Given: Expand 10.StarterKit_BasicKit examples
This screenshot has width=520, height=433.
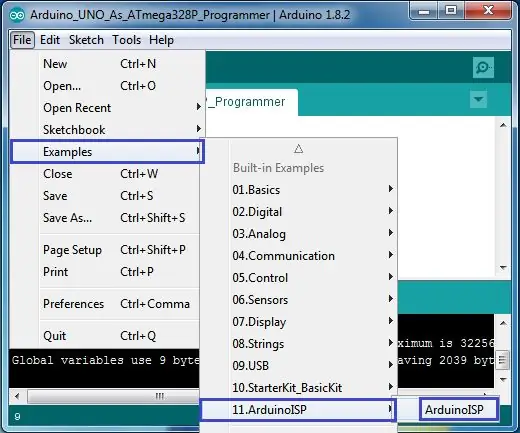Looking at the screenshot, I should click(x=299, y=388).
